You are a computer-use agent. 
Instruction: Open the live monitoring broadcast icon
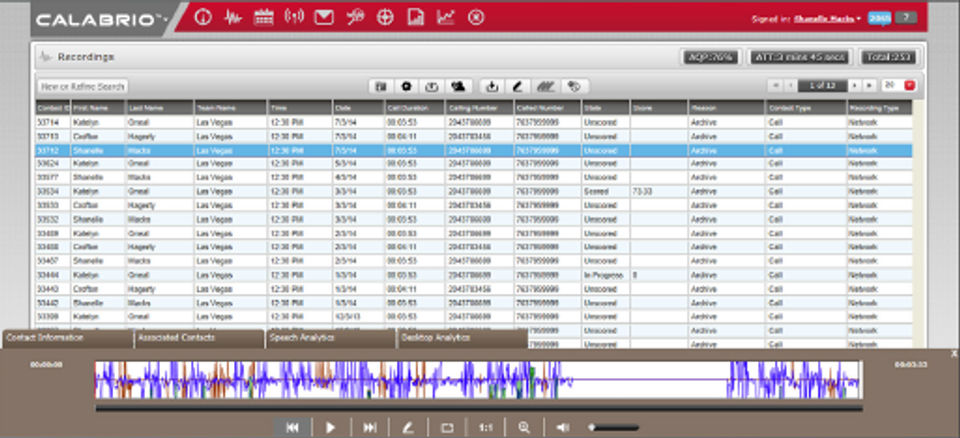293,17
